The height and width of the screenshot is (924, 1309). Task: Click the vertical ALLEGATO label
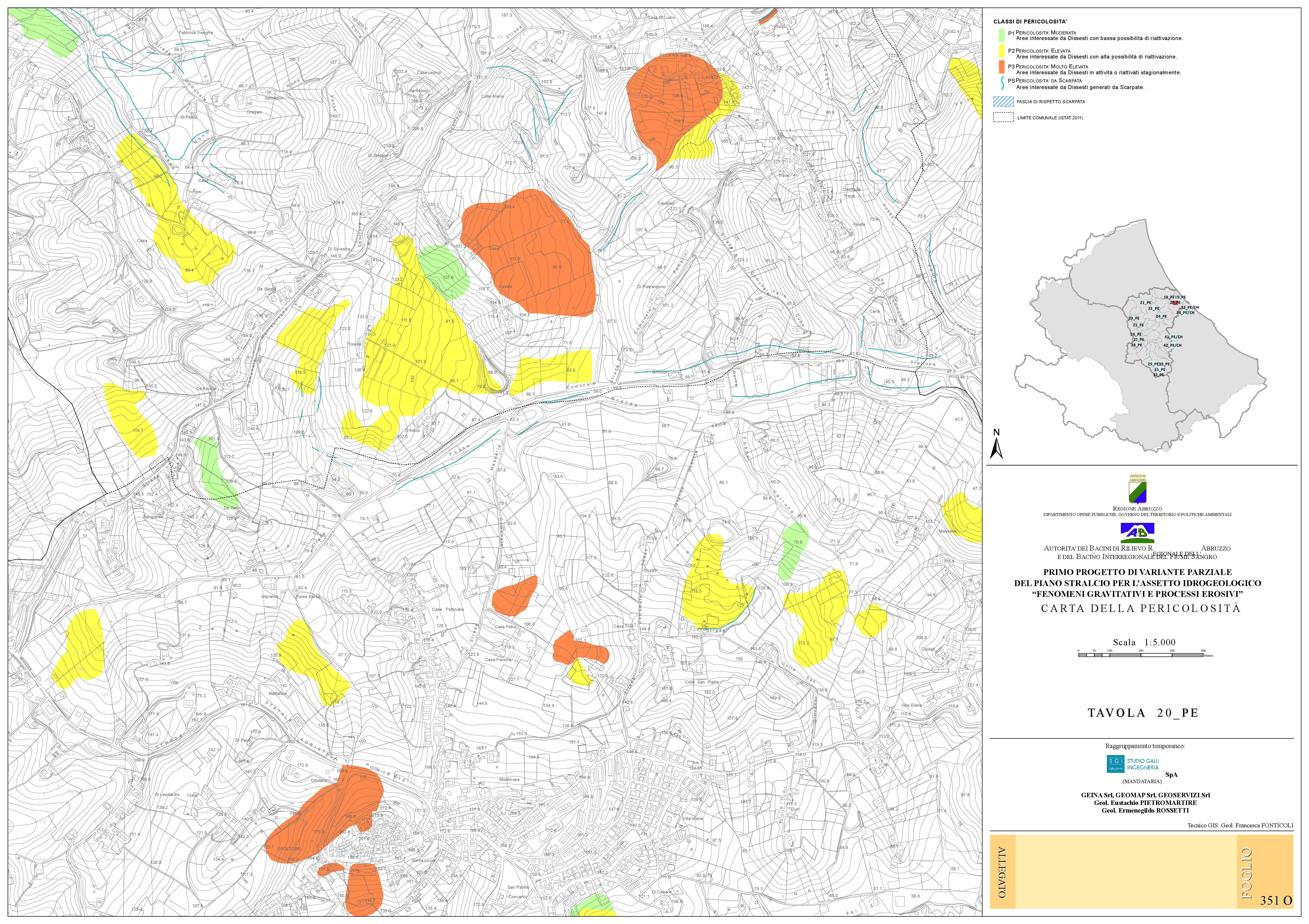pos(1003,872)
